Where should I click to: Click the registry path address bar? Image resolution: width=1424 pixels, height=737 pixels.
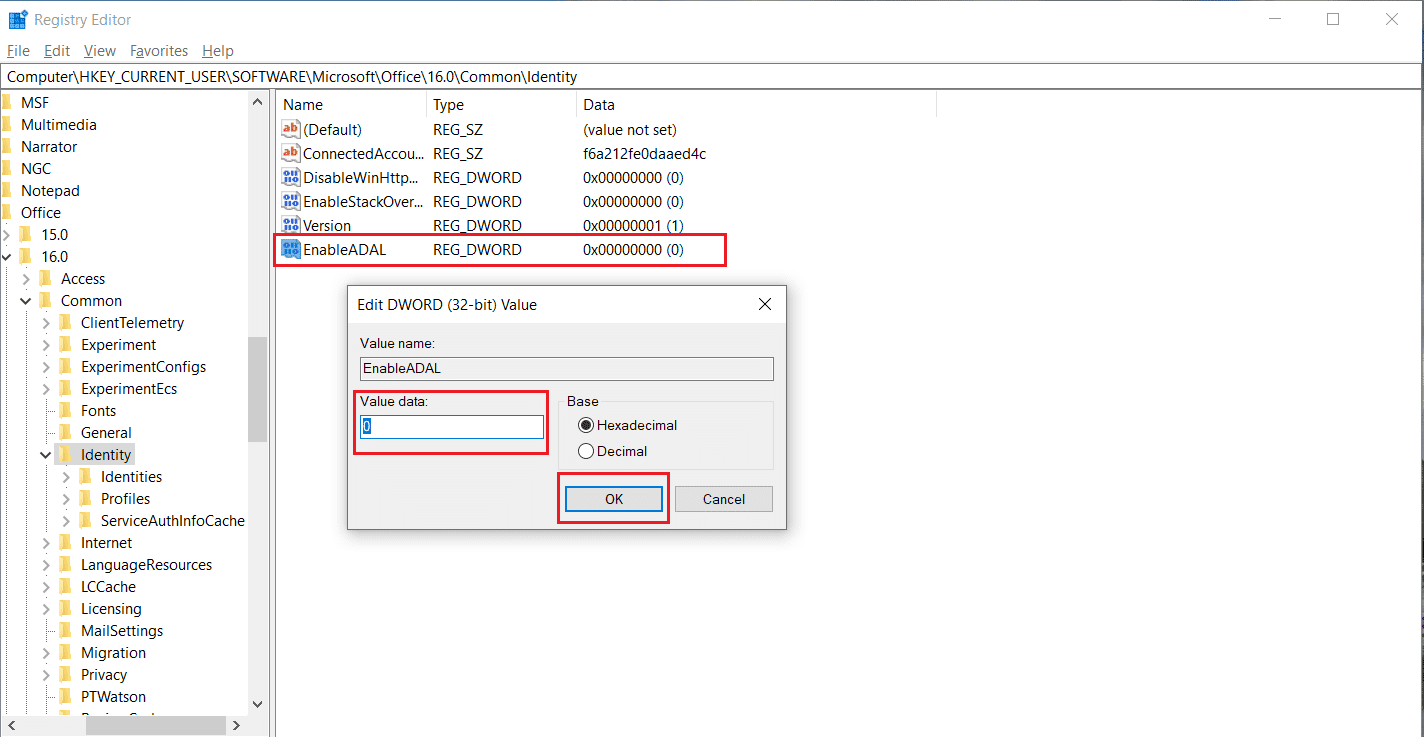[711, 76]
